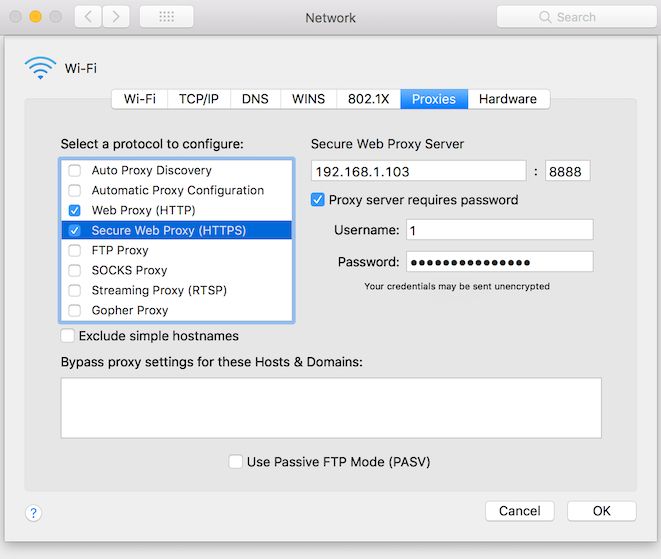Open the DNS tab

(x=255, y=99)
